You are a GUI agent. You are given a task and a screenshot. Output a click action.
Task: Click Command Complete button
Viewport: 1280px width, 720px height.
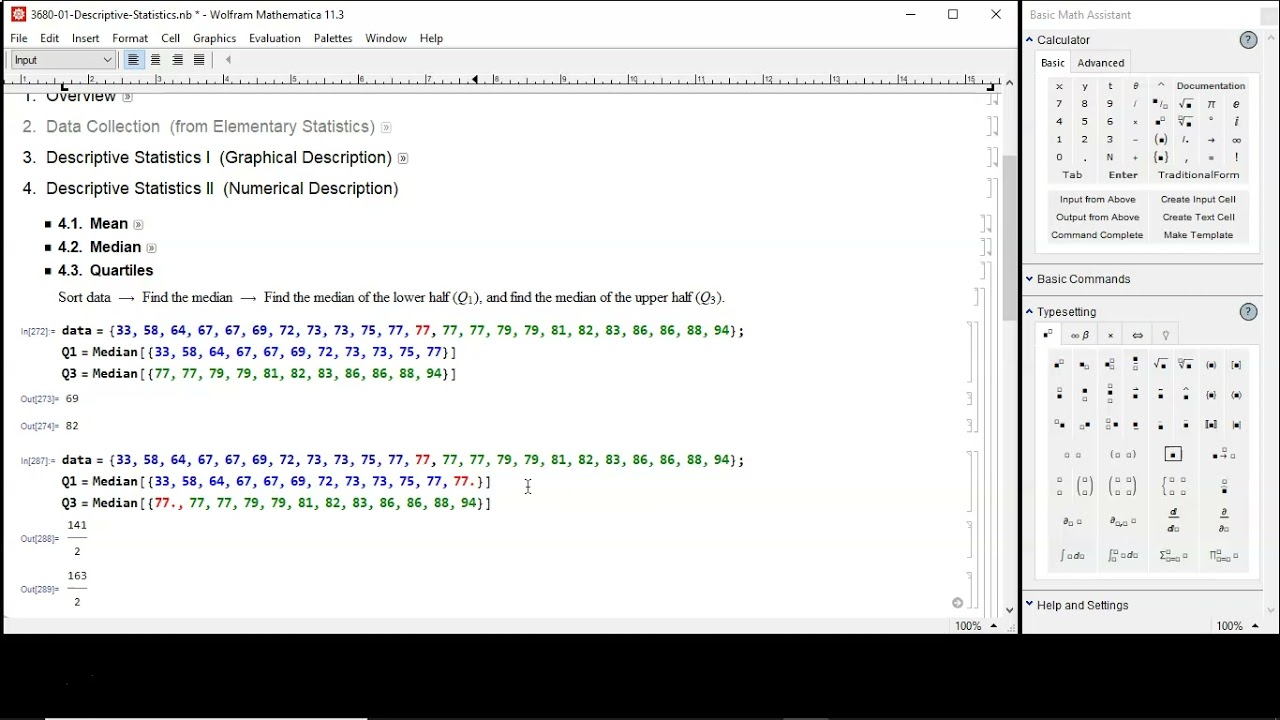pos(1097,235)
